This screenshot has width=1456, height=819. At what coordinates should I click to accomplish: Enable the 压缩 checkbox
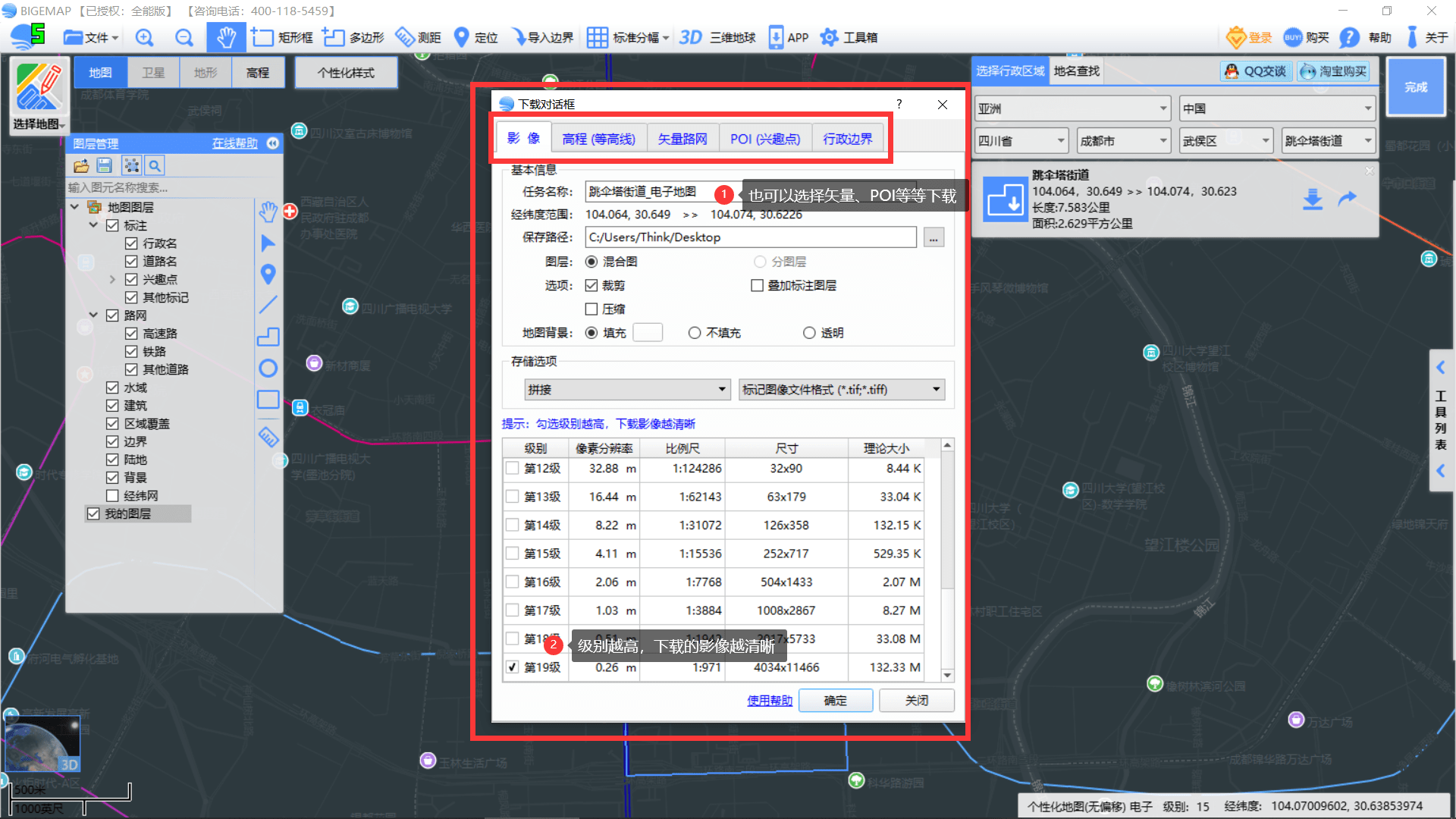point(591,309)
